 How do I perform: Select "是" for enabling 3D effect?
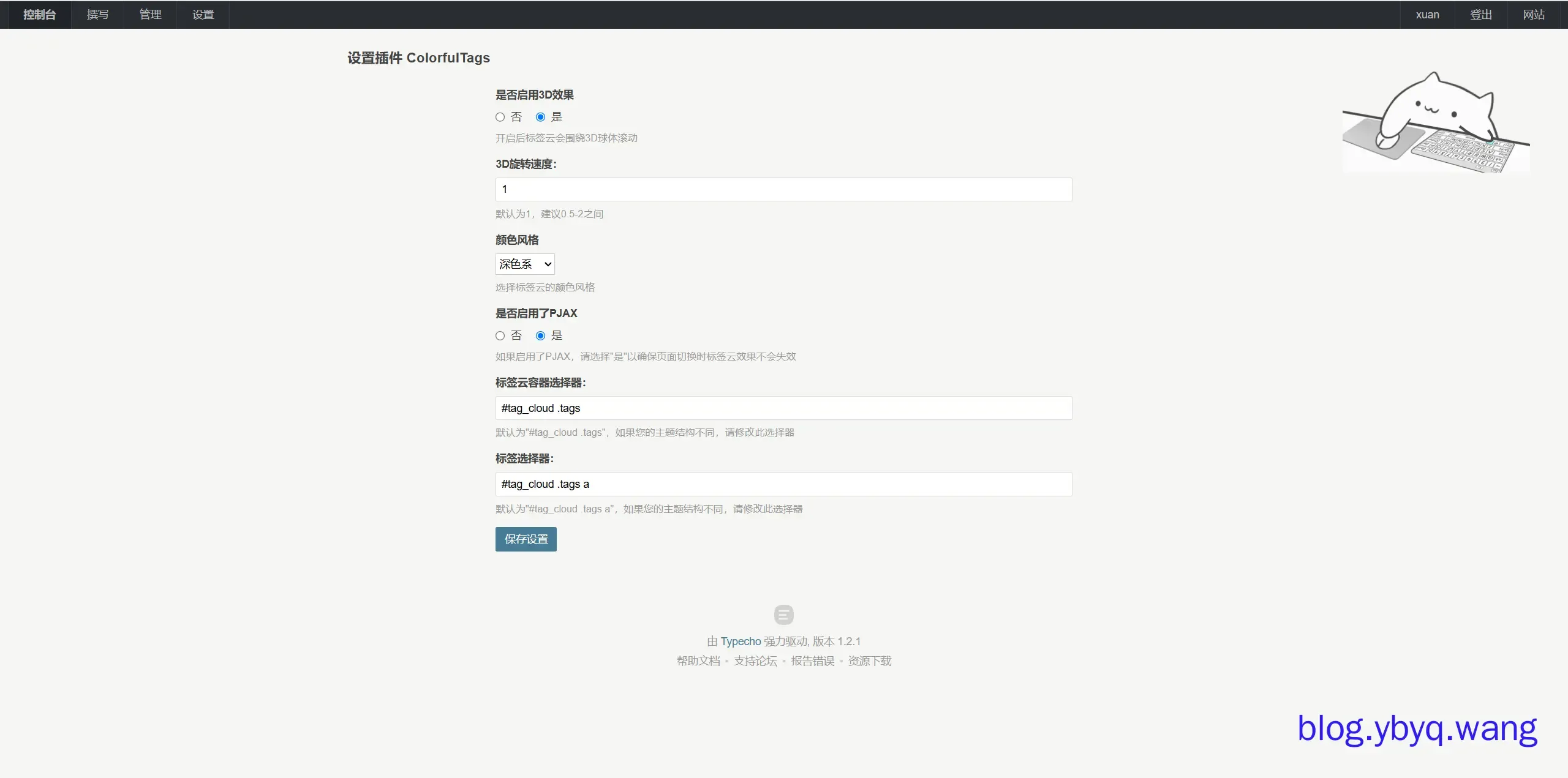point(540,117)
